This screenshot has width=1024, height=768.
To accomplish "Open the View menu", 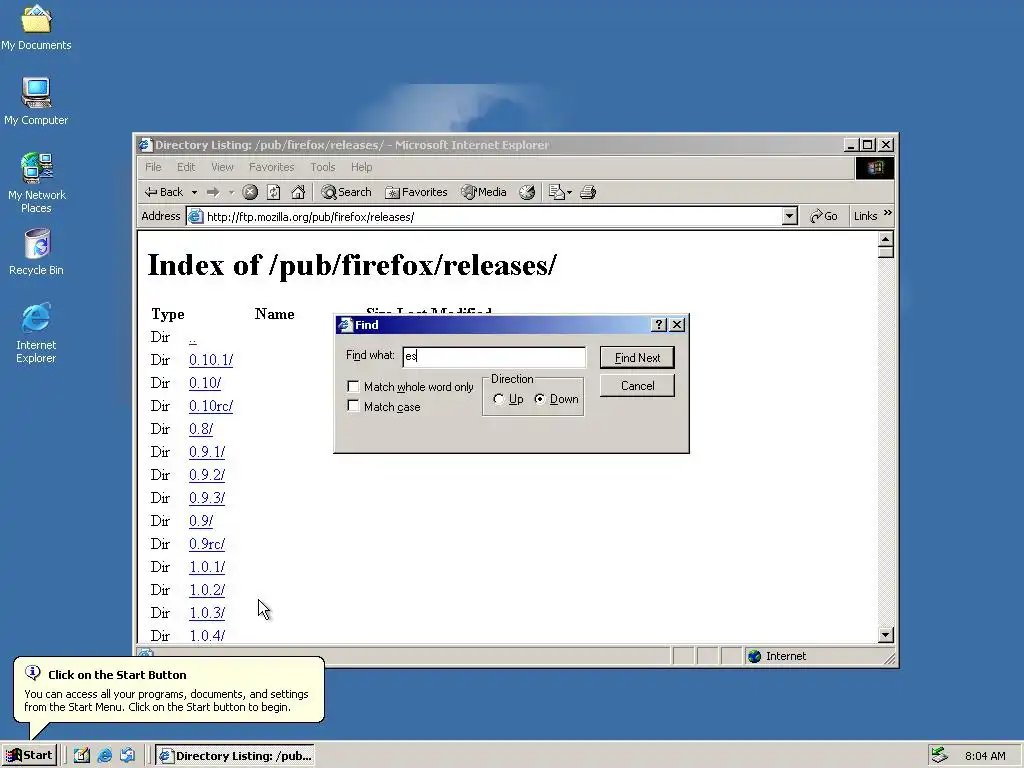I will [222, 167].
